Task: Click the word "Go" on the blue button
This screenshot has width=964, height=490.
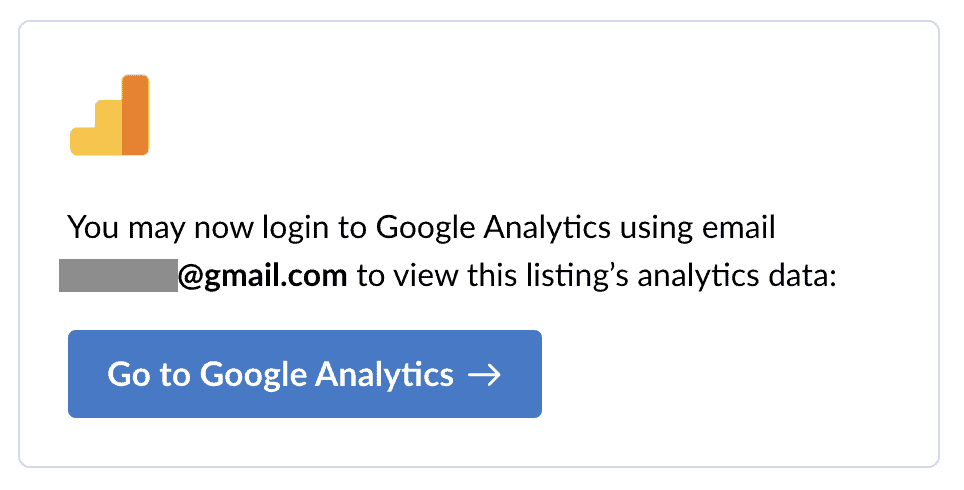Action: [x=128, y=374]
